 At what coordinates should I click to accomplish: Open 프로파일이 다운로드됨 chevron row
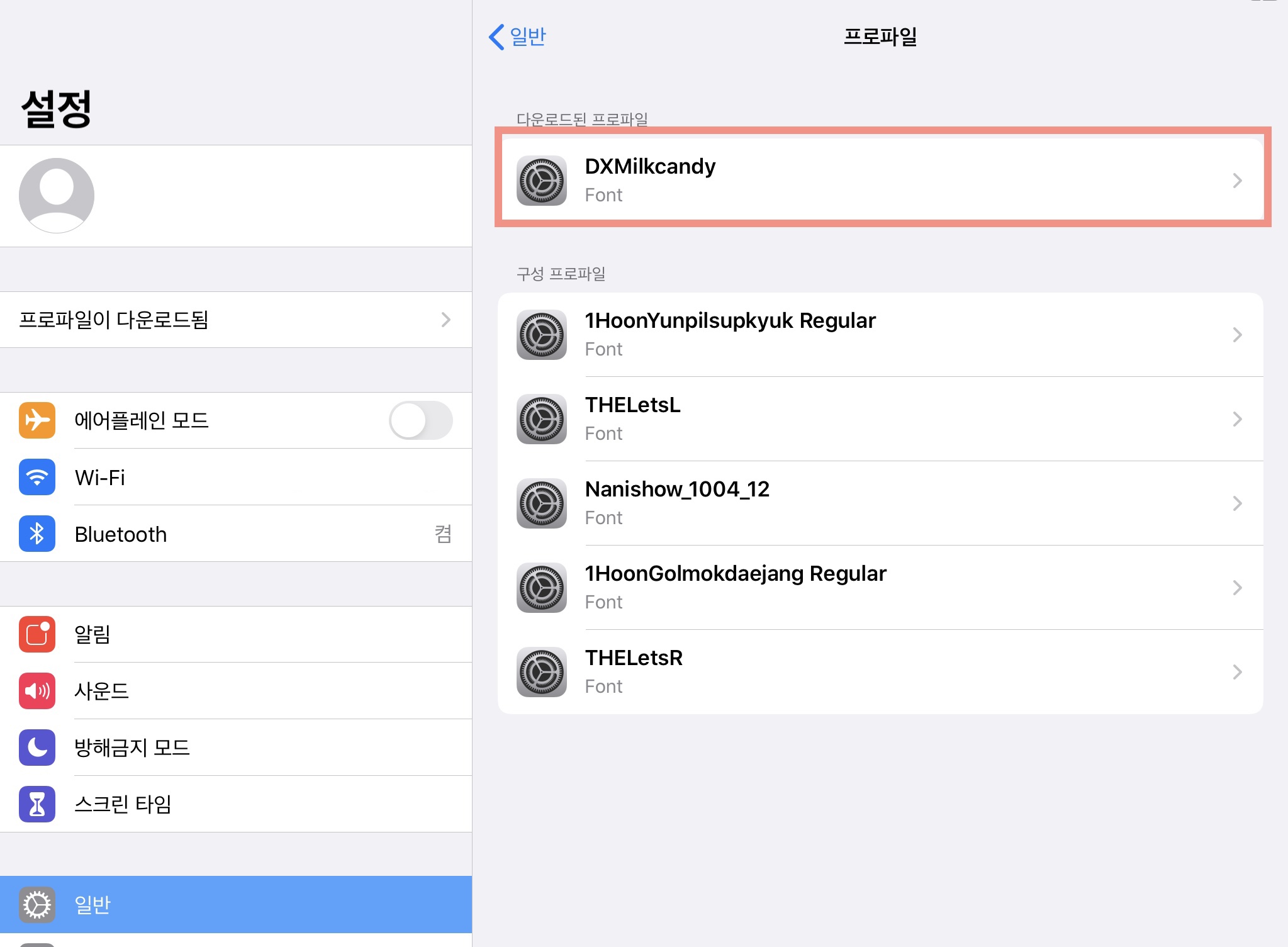pos(236,320)
